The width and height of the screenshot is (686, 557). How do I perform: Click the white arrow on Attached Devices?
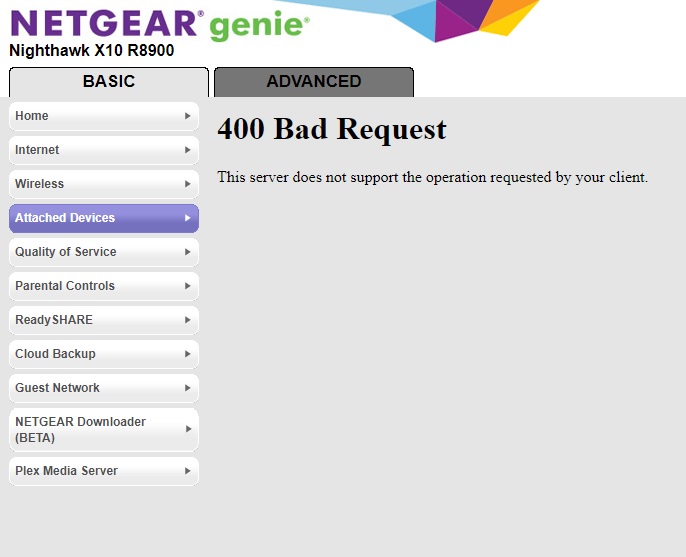[188, 218]
